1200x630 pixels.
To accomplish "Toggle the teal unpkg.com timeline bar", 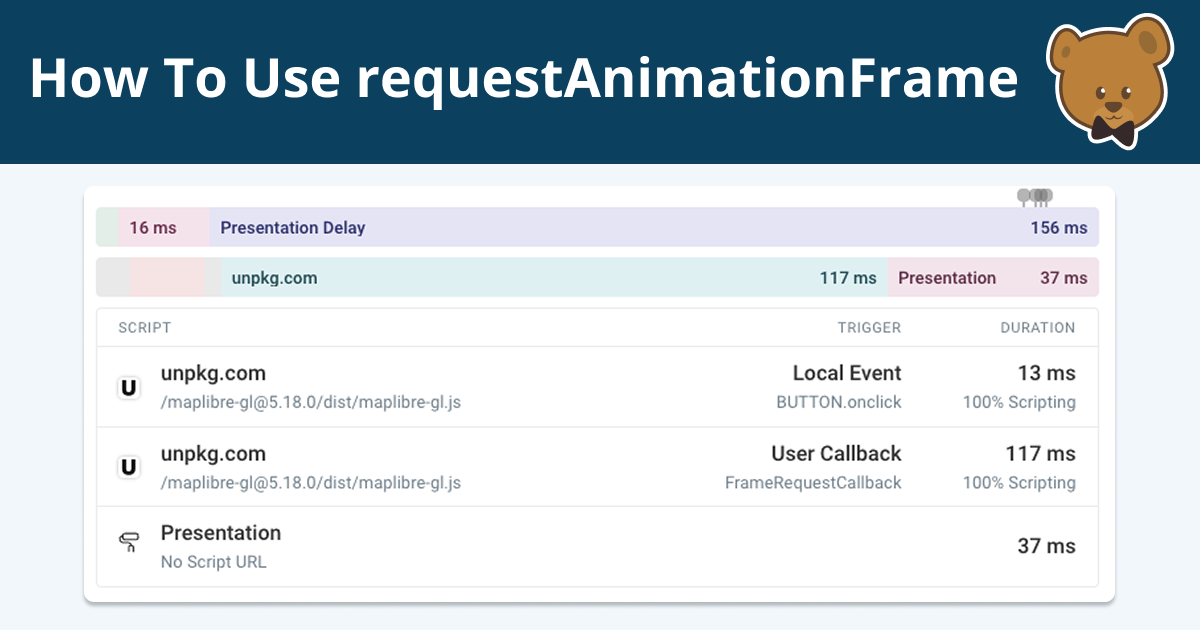I will click(x=550, y=277).
